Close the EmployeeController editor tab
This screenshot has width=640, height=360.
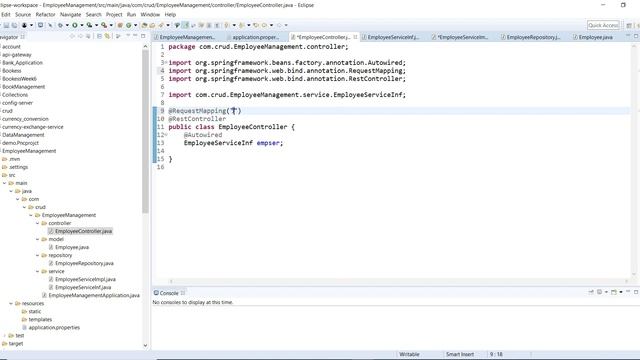pyautogui.click(x=356, y=37)
